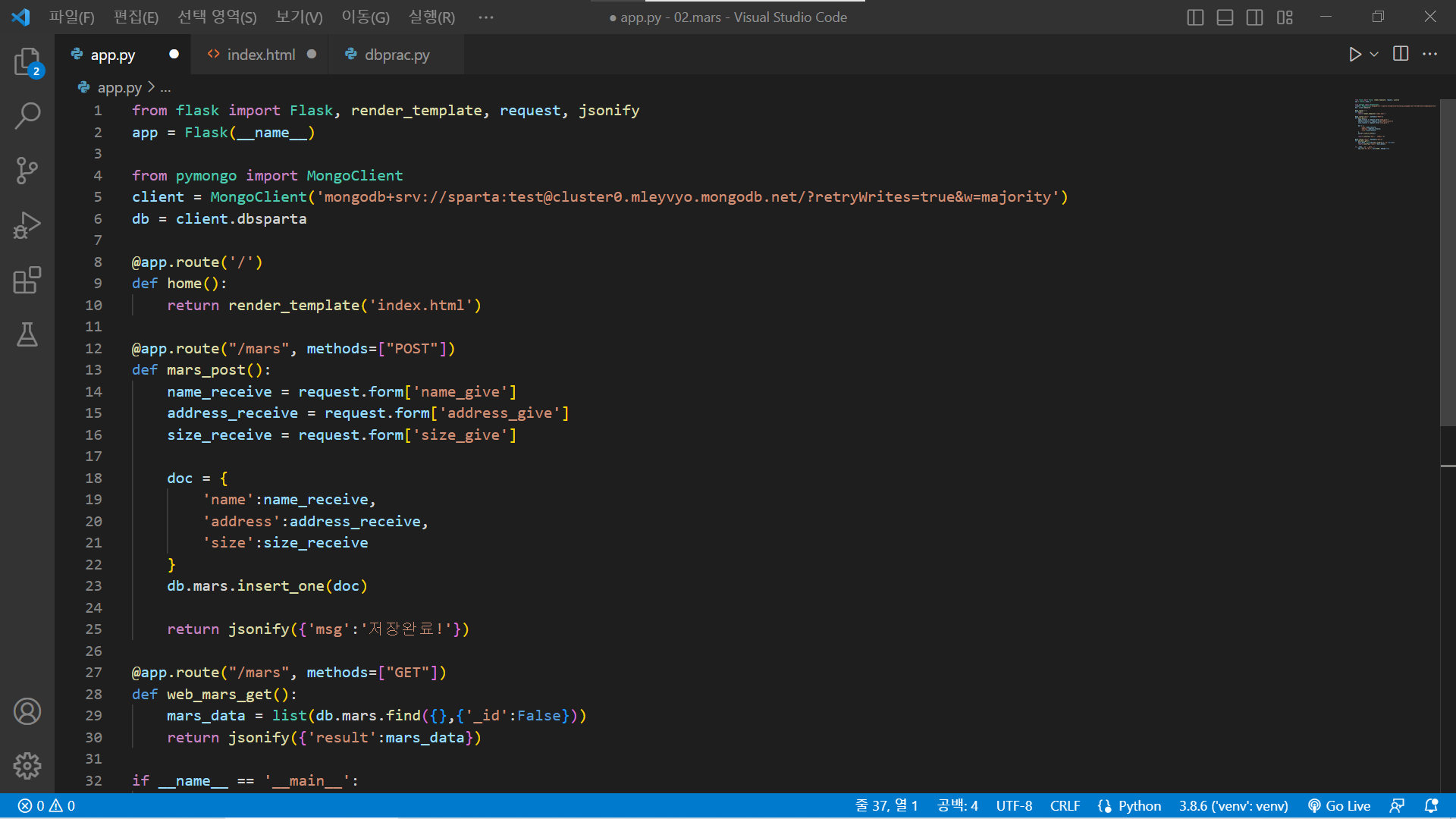
Task: Open the 이동(G) menu
Action: (x=366, y=17)
